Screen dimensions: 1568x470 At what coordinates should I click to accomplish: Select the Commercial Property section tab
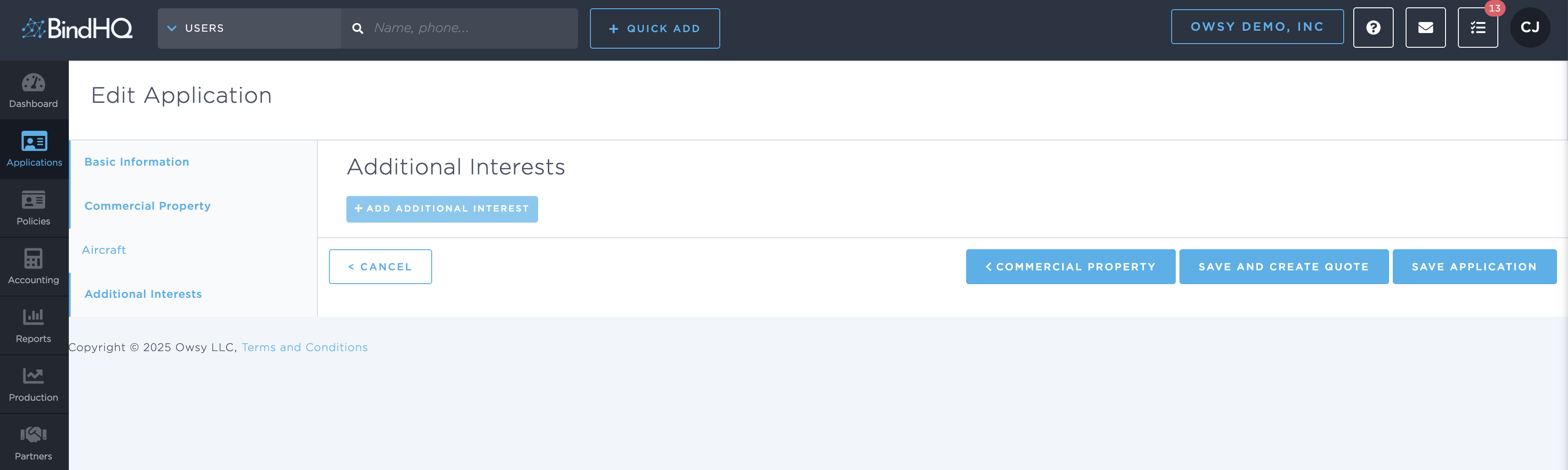[148, 207]
